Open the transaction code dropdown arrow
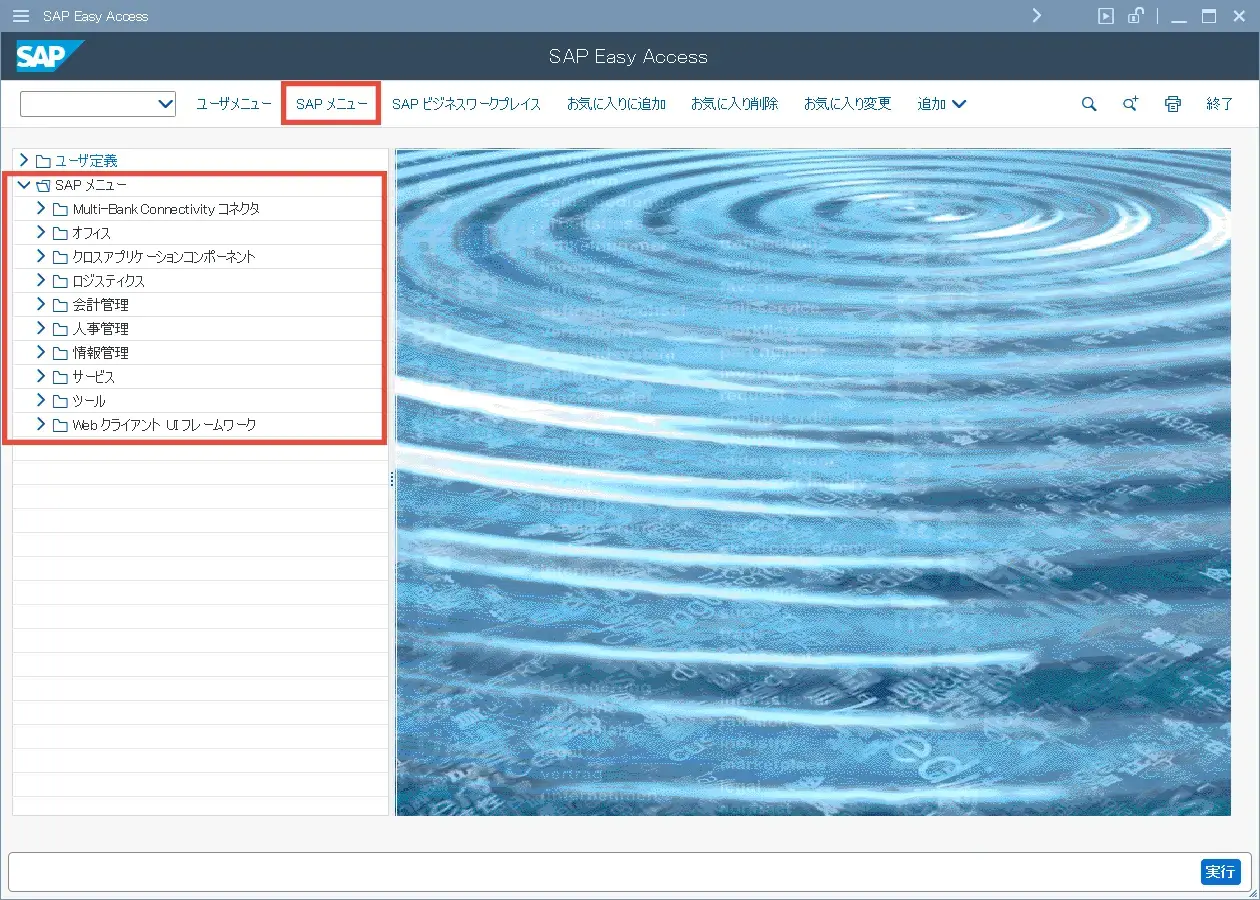This screenshot has width=1260, height=900. point(165,104)
